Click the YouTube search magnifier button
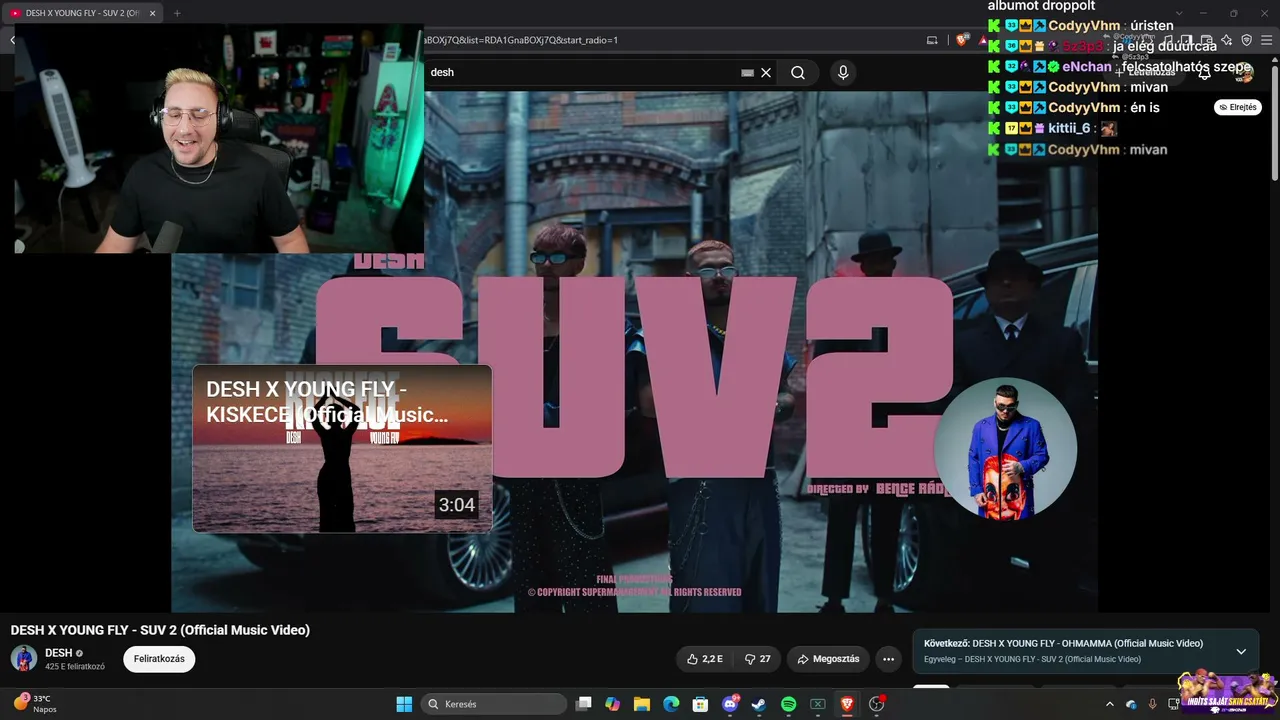The height and width of the screenshot is (720, 1280). tap(797, 72)
